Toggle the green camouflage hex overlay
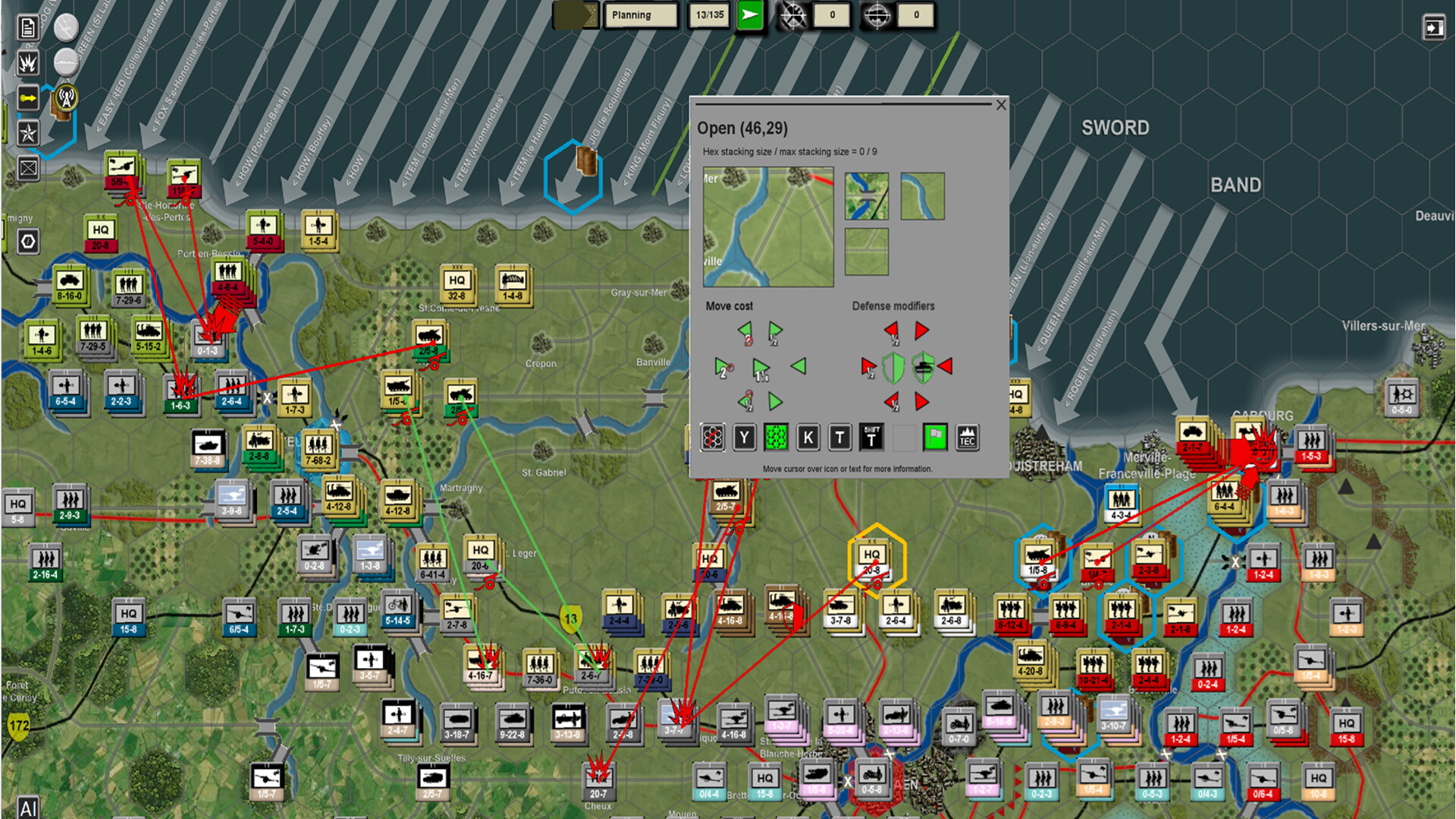Image resolution: width=1456 pixels, height=819 pixels. click(775, 438)
